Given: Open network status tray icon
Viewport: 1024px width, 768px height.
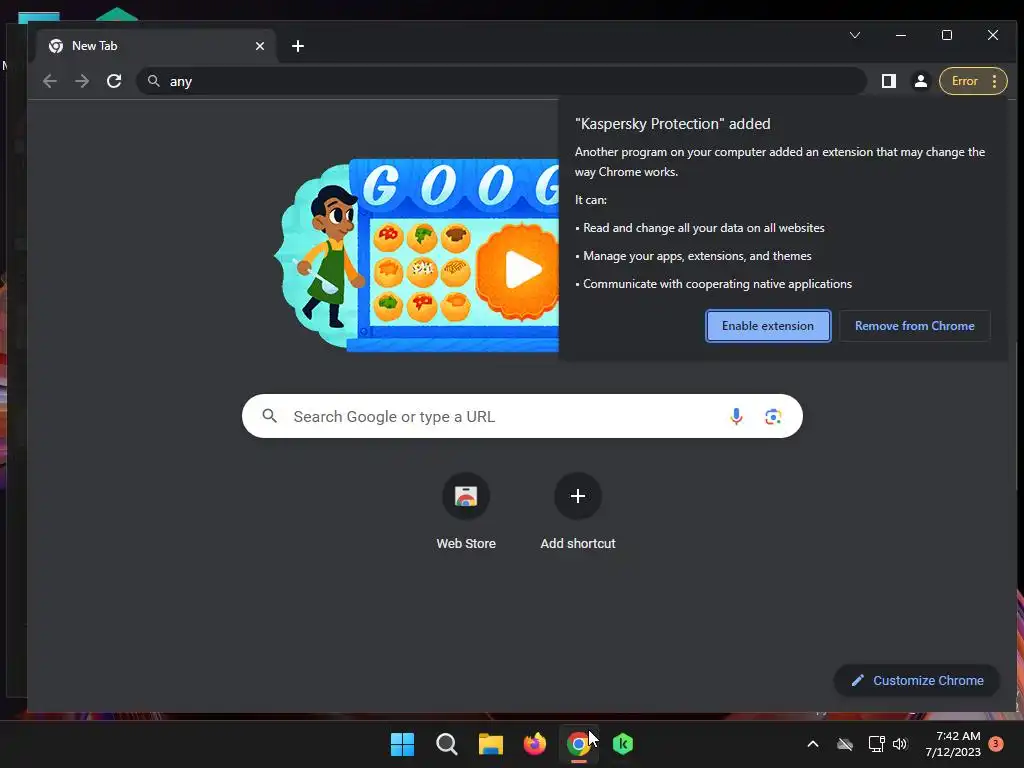Looking at the screenshot, I should coord(876,744).
